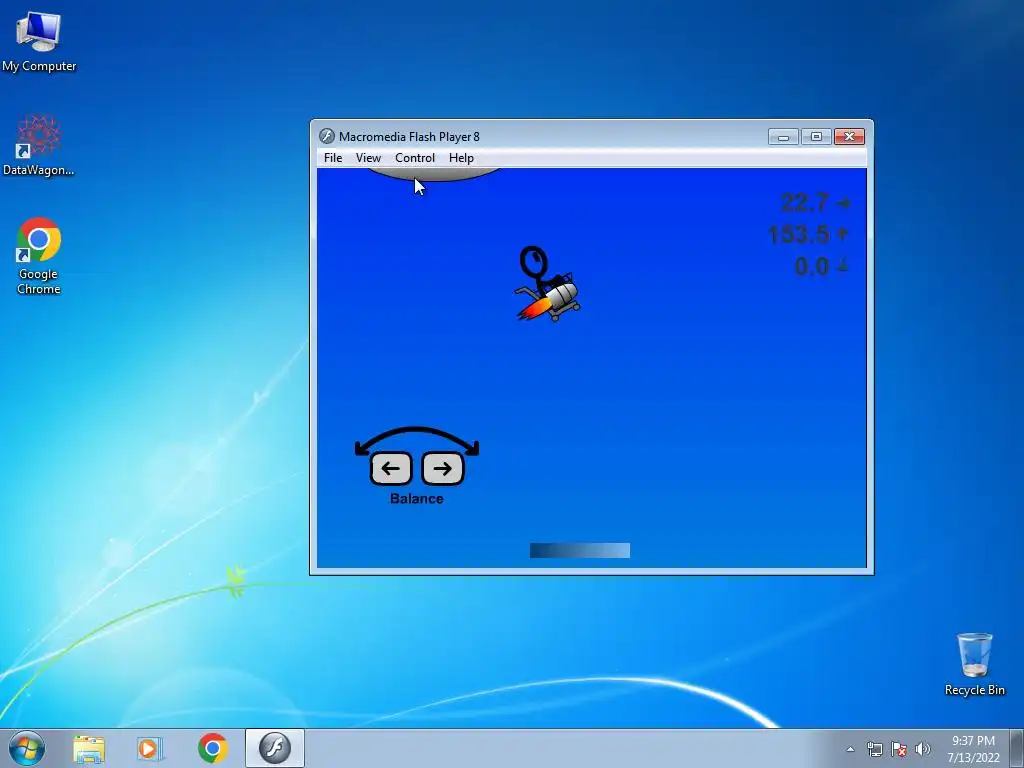Click the volume speaker tray icon

[x=922, y=749]
